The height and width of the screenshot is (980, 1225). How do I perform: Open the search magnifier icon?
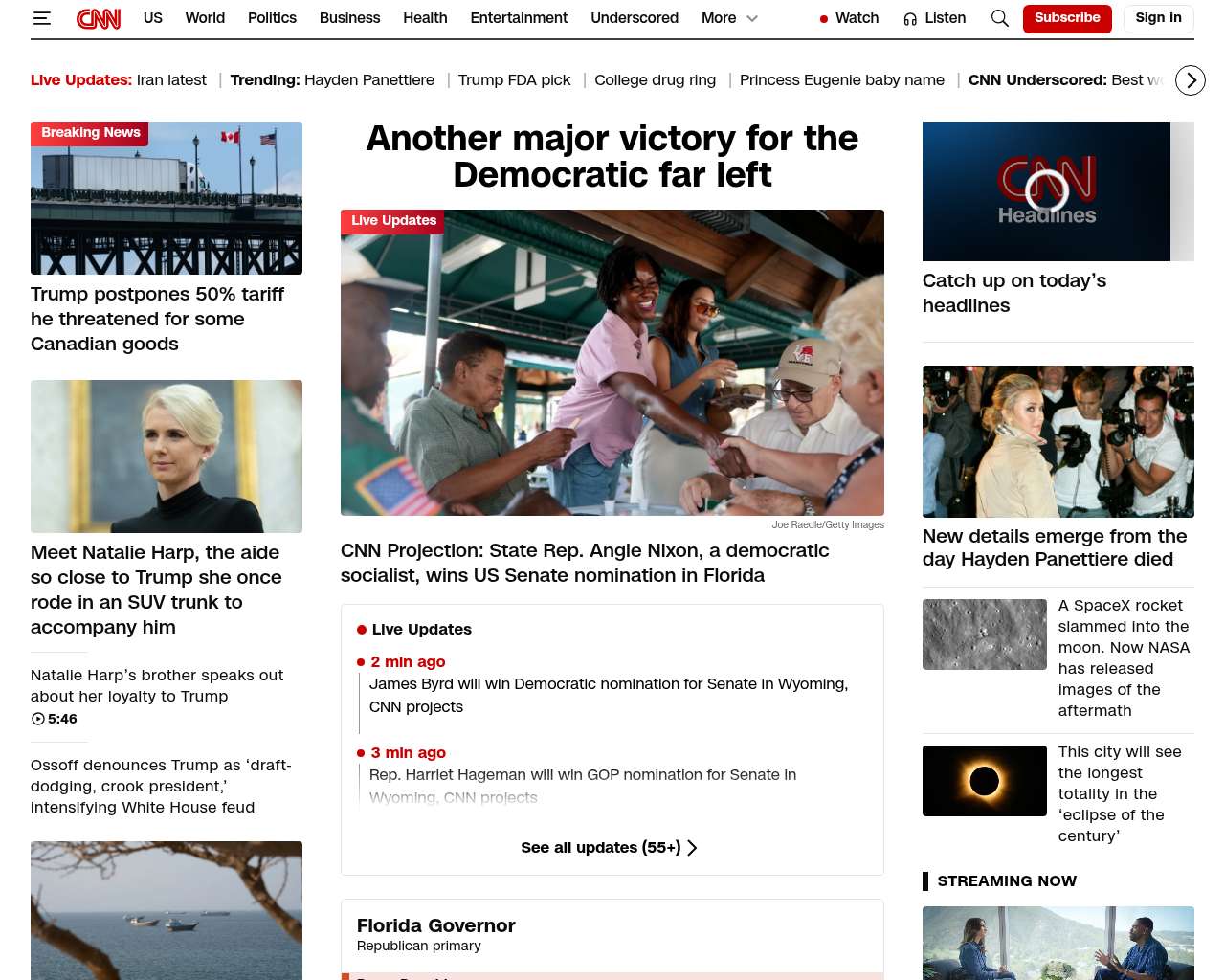tap(1000, 18)
